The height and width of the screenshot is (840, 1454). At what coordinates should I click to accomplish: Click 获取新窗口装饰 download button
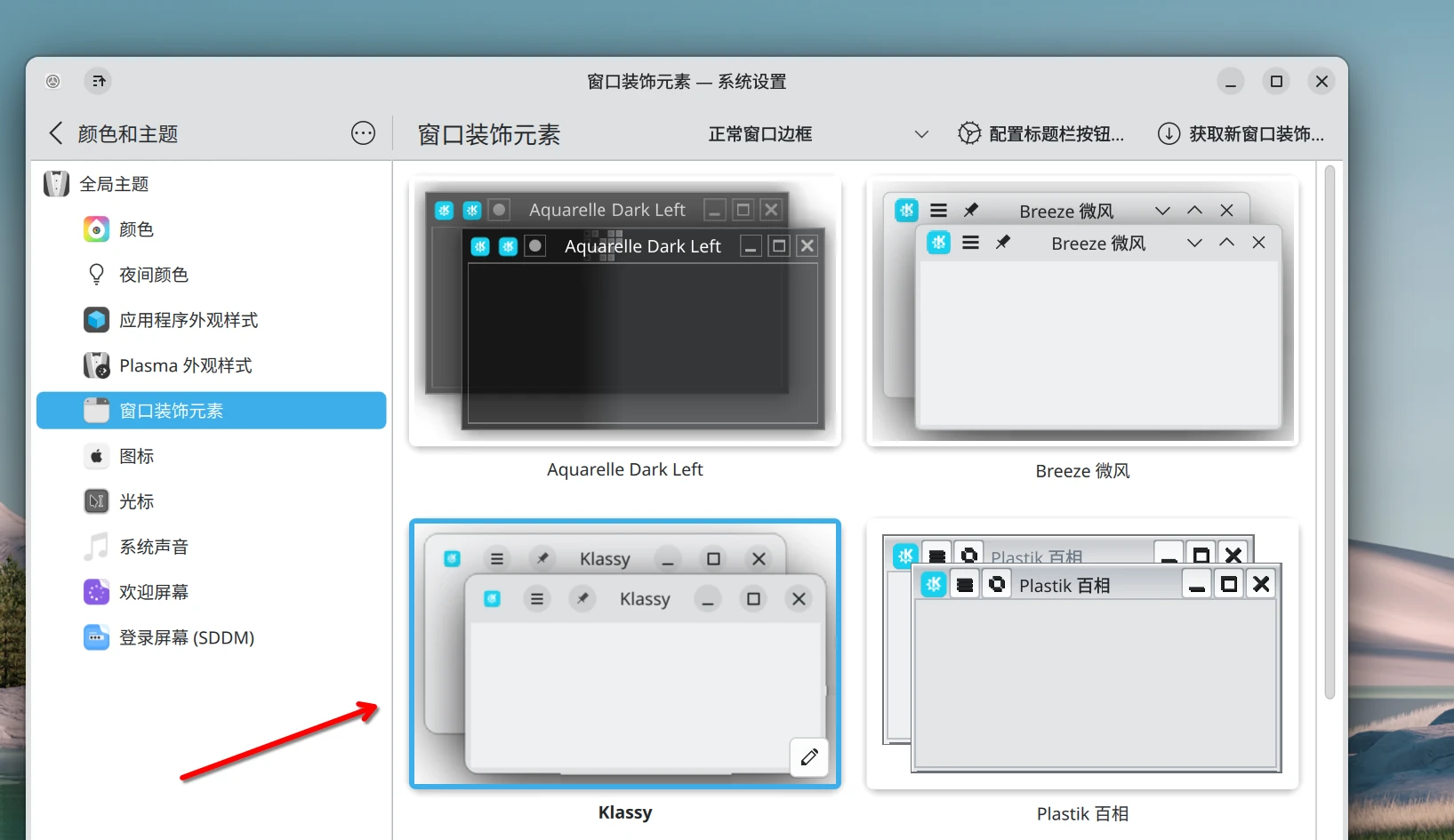click(1241, 134)
